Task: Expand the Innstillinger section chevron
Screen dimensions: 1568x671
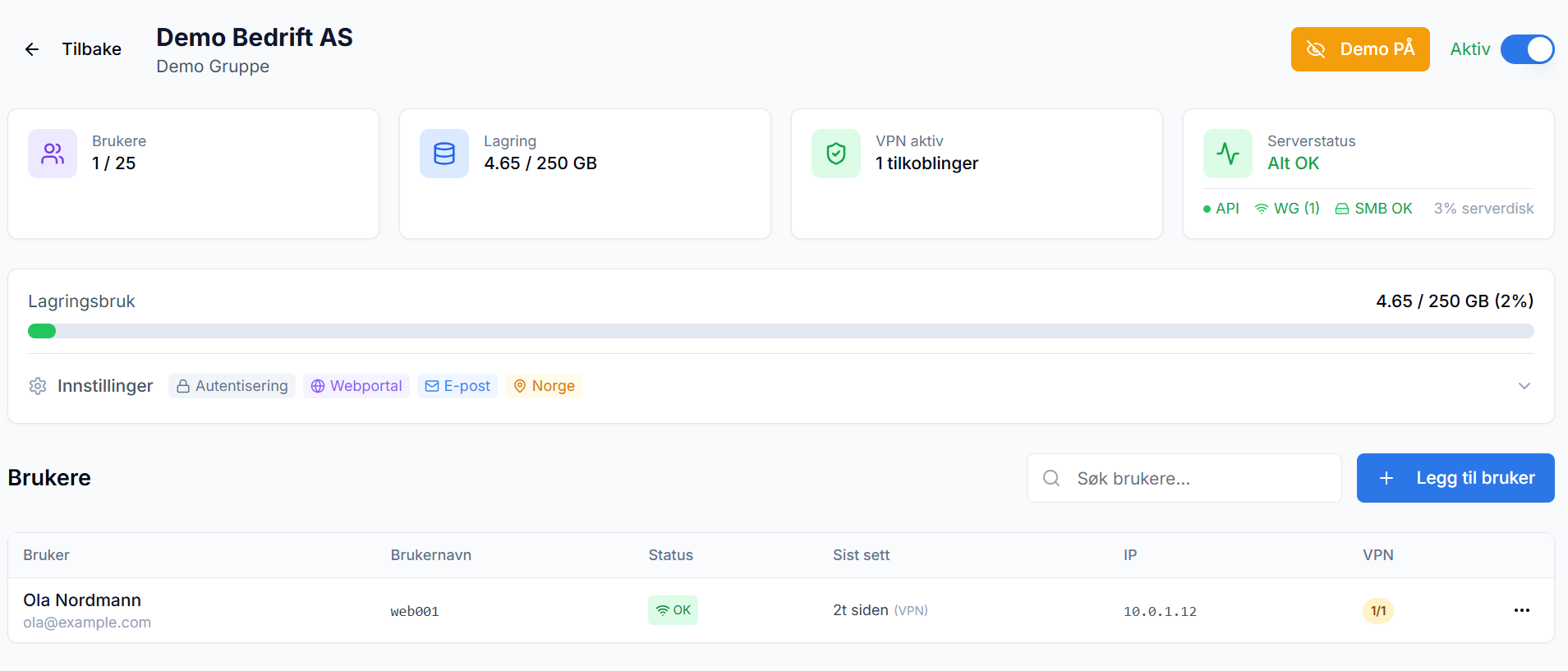Action: click(x=1524, y=386)
